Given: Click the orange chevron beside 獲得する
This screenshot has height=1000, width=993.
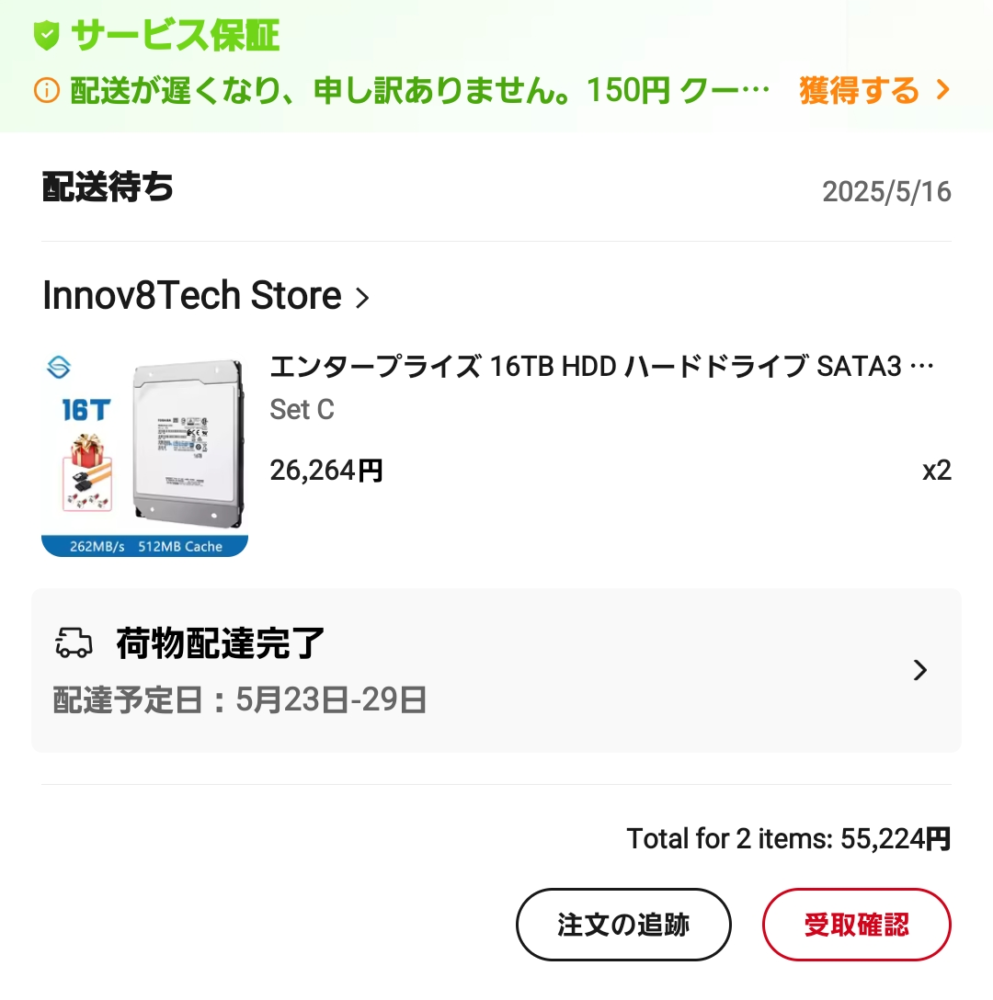Looking at the screenshot, I should (942, 91).
